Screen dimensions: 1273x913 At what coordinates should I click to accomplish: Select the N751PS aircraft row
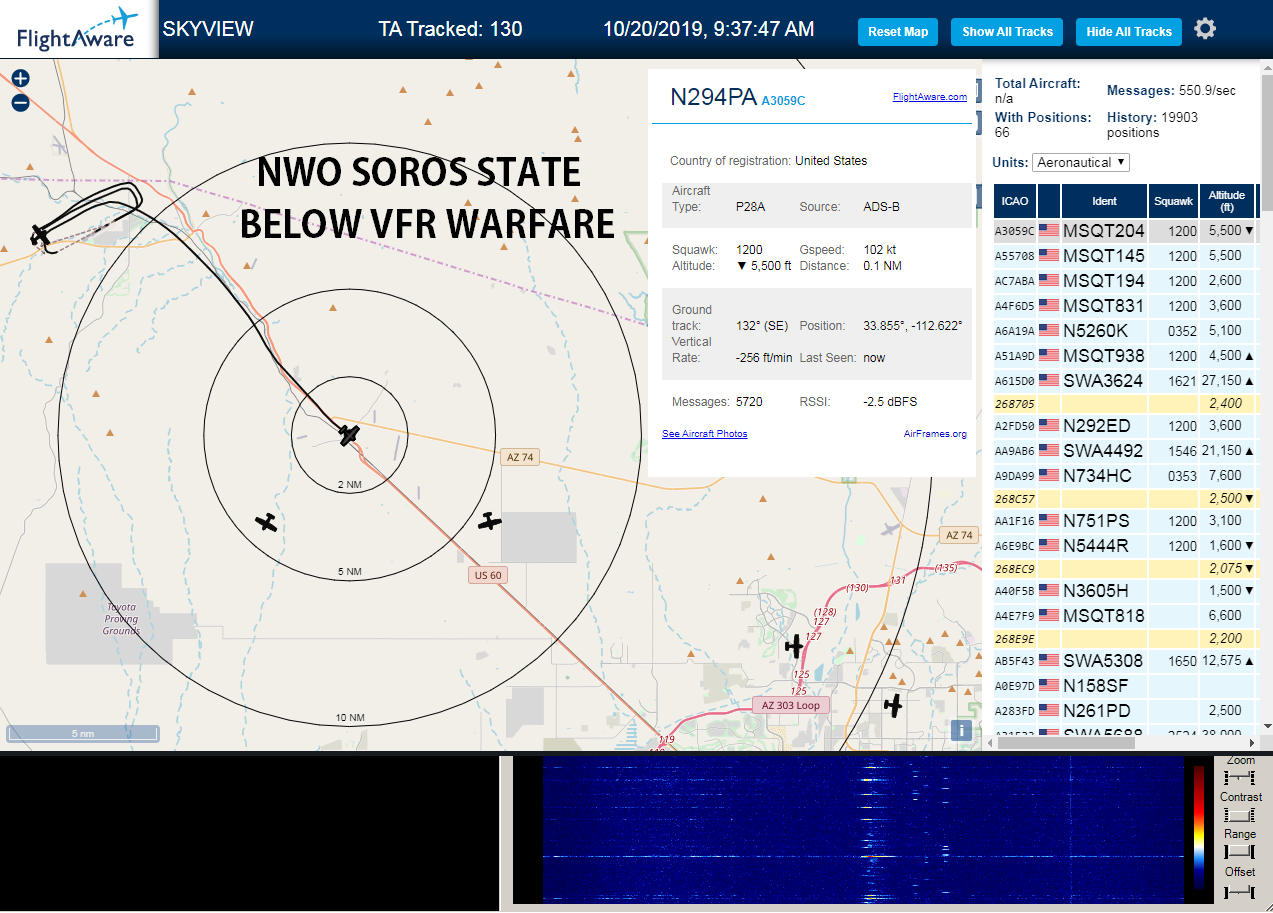point(1125,521)
